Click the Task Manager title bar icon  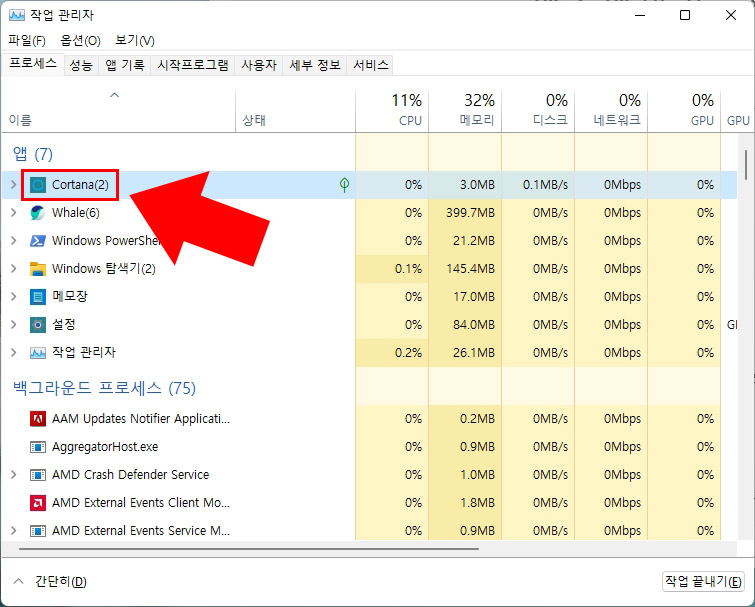pos(16,15)
